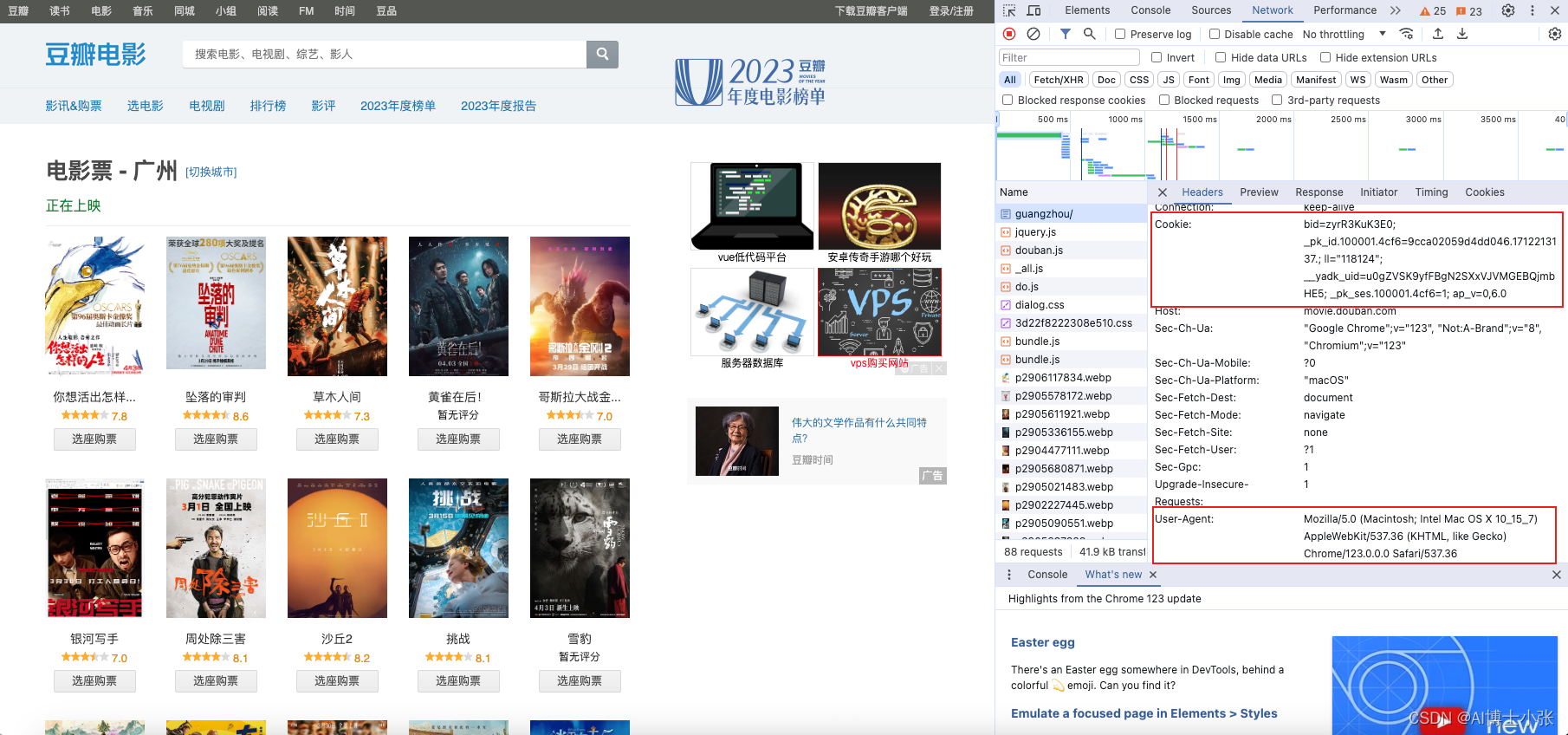Check Blocked response cookies

pyautogui.click(x=1008, y=100)
